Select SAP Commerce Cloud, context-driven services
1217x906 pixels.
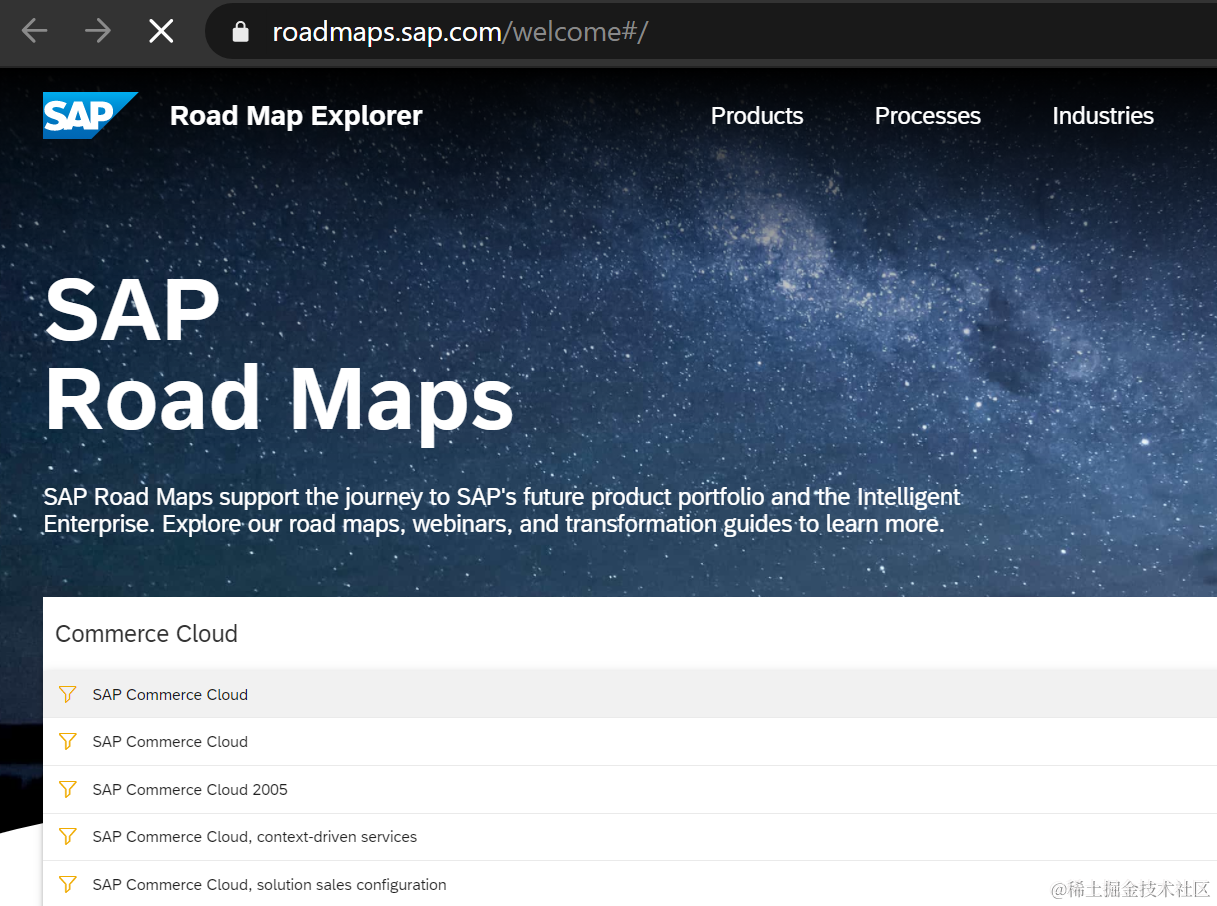coord(630,837)
